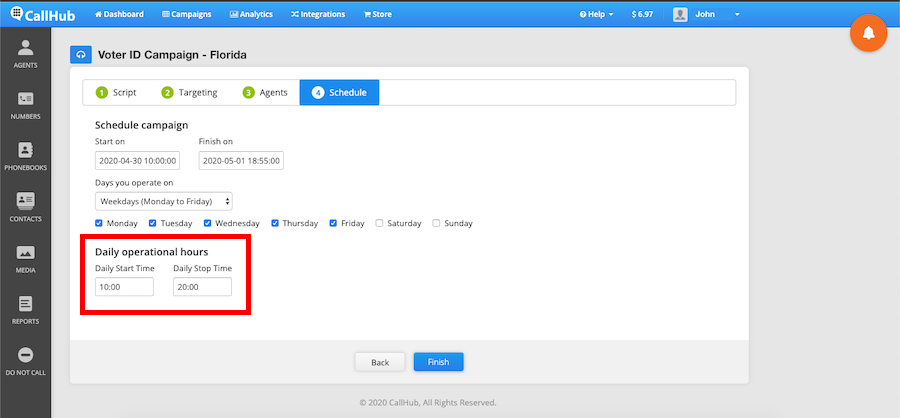Click the orange notification bell
Viewport: 900px width, 418px height.
coord(868,33)
